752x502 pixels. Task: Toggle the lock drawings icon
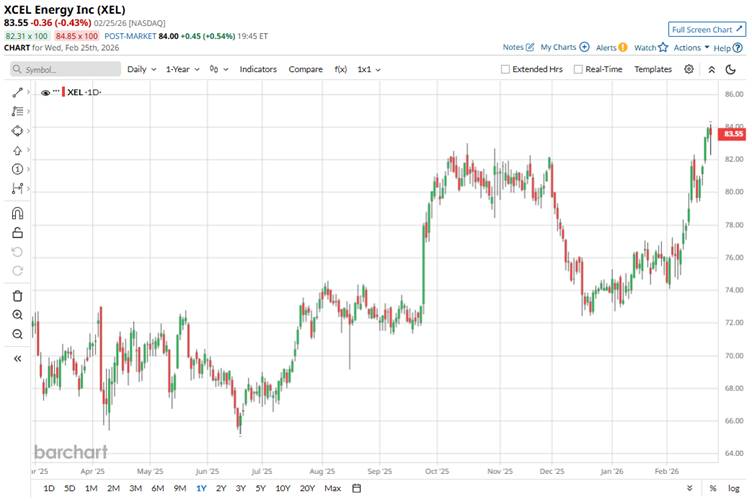pos(17,233)
